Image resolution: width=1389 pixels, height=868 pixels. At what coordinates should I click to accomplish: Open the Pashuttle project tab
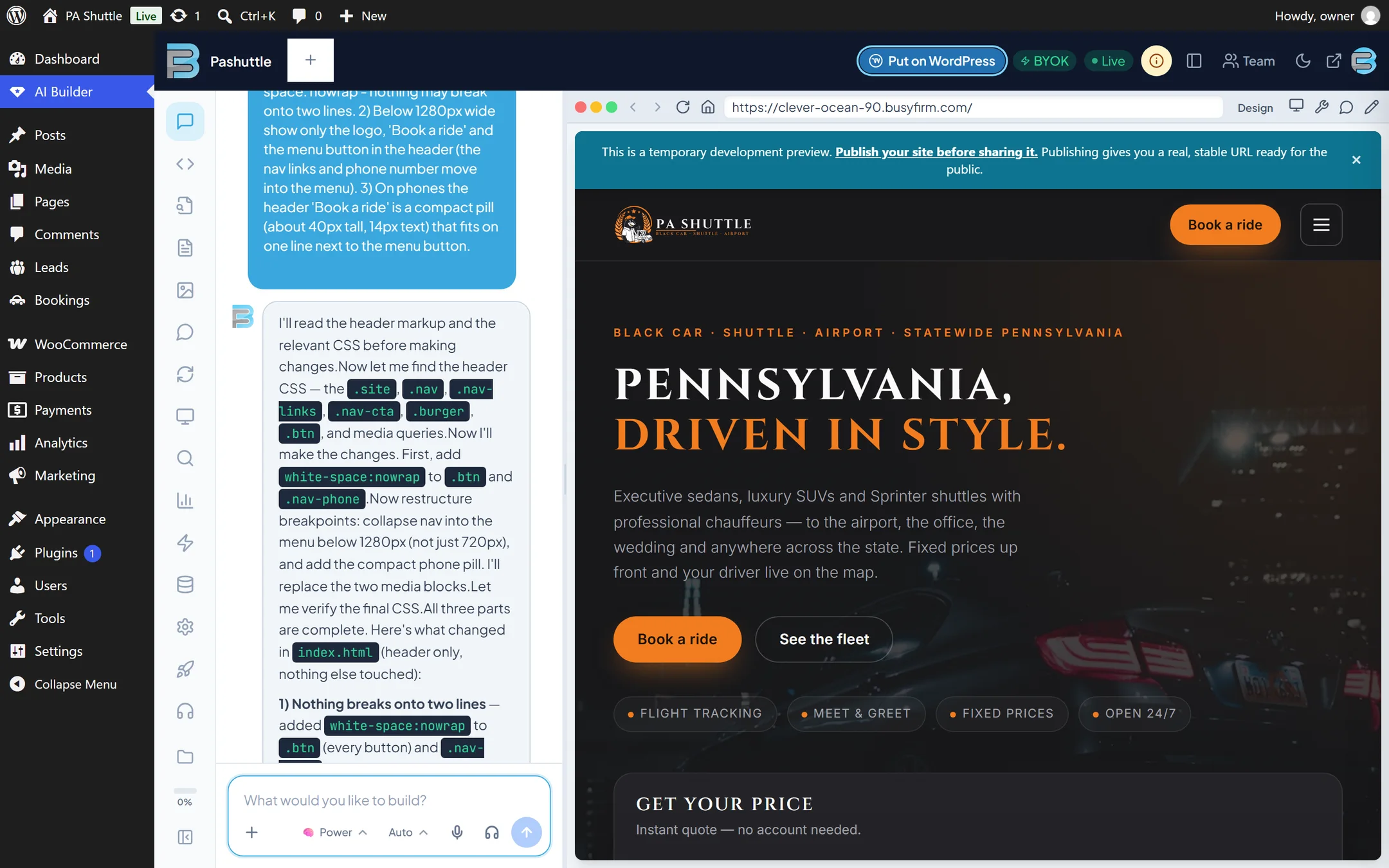point(241,61)
